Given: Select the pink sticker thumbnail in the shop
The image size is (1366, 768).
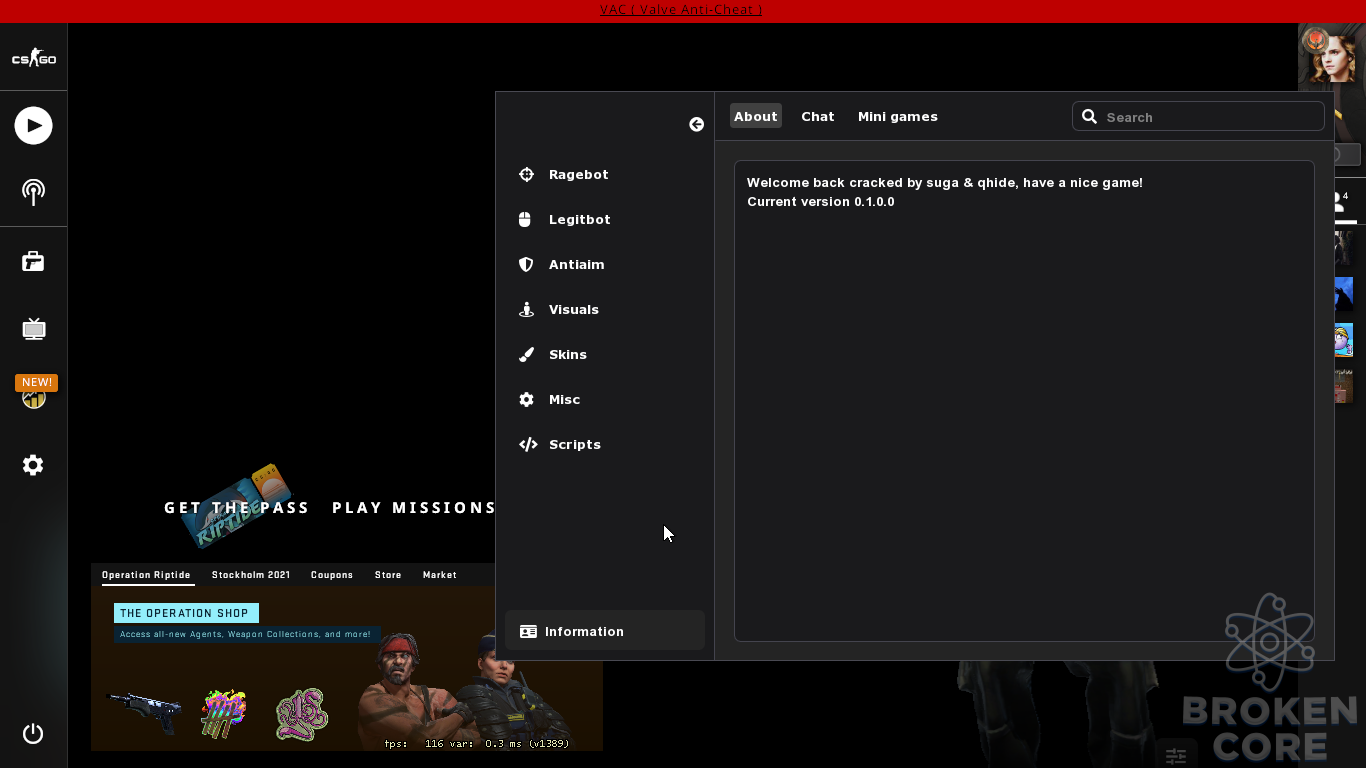Looking at the screenshot, I should tap(301, 714).
